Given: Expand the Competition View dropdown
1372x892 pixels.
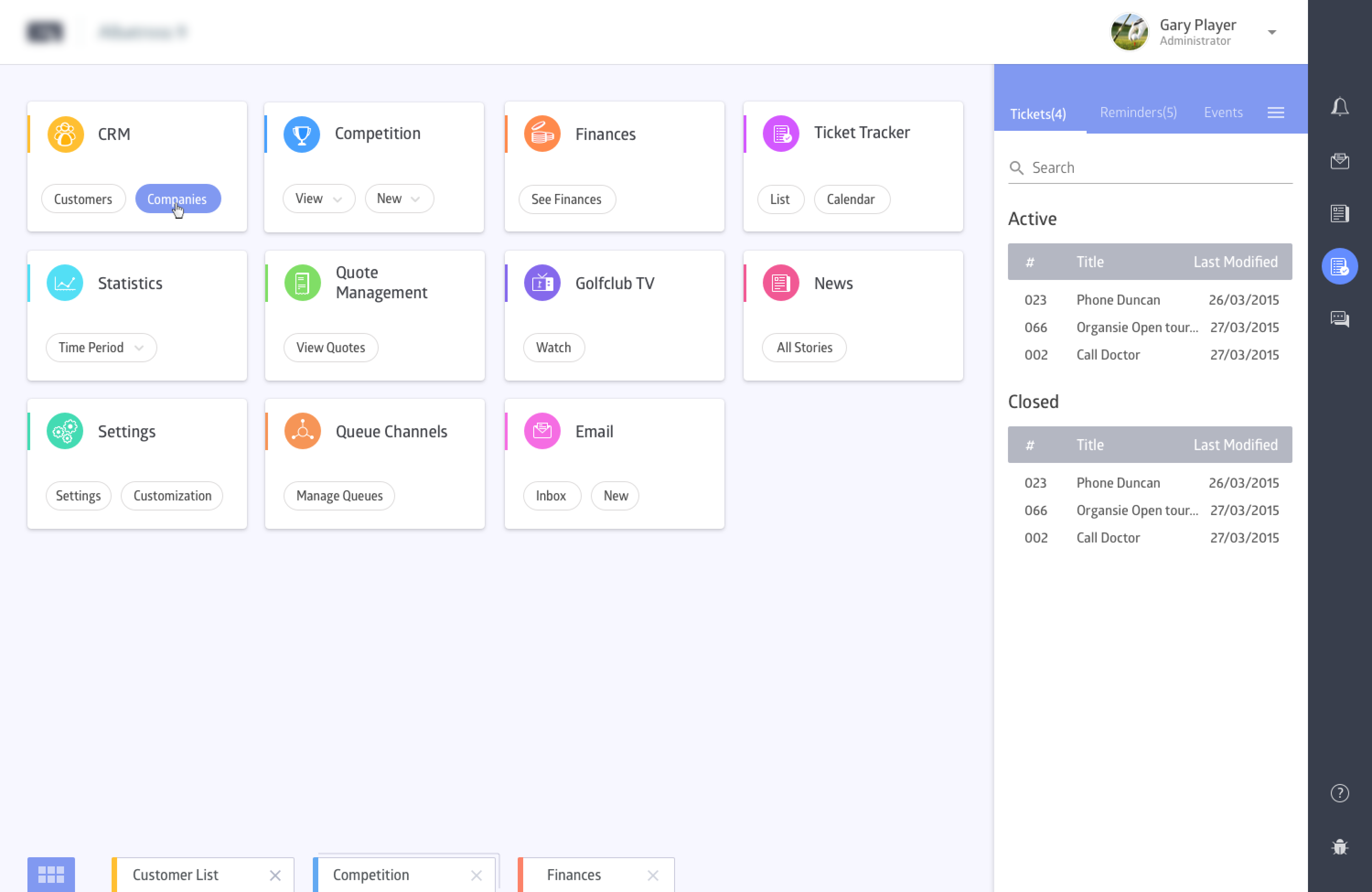Looking at the screenshot, I should coord(318,199).
